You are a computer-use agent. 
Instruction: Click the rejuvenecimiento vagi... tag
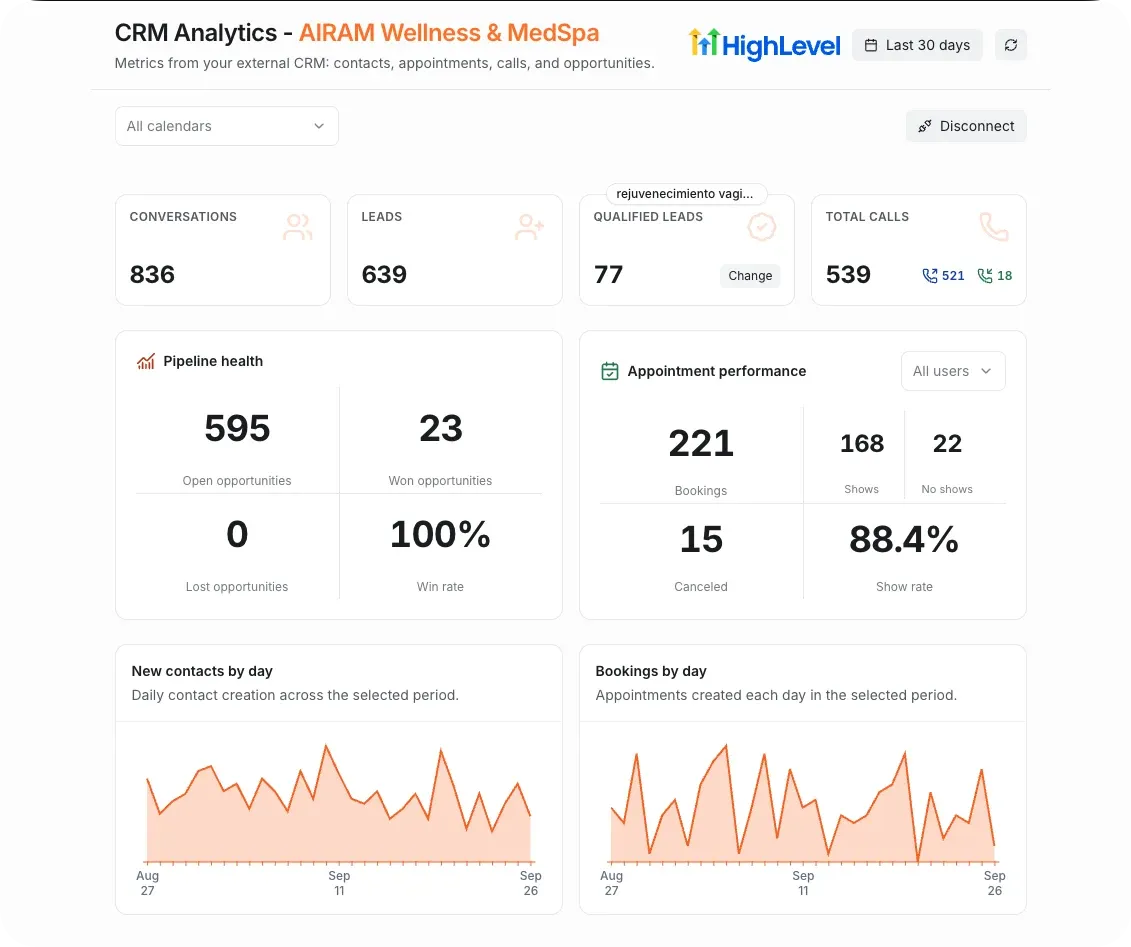click(x=687, y=193)
